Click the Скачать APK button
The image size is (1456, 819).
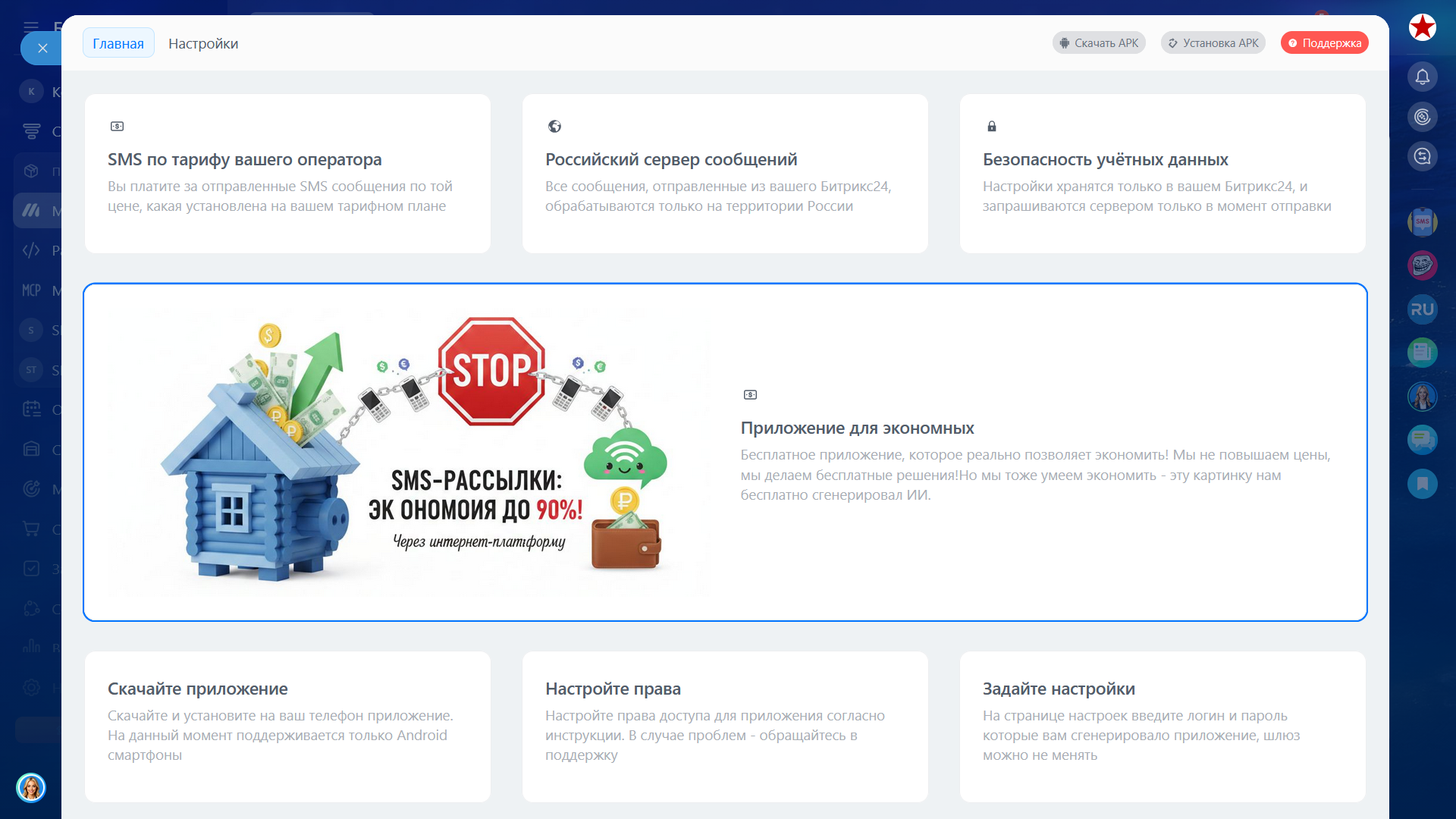tap(1099, 43)
